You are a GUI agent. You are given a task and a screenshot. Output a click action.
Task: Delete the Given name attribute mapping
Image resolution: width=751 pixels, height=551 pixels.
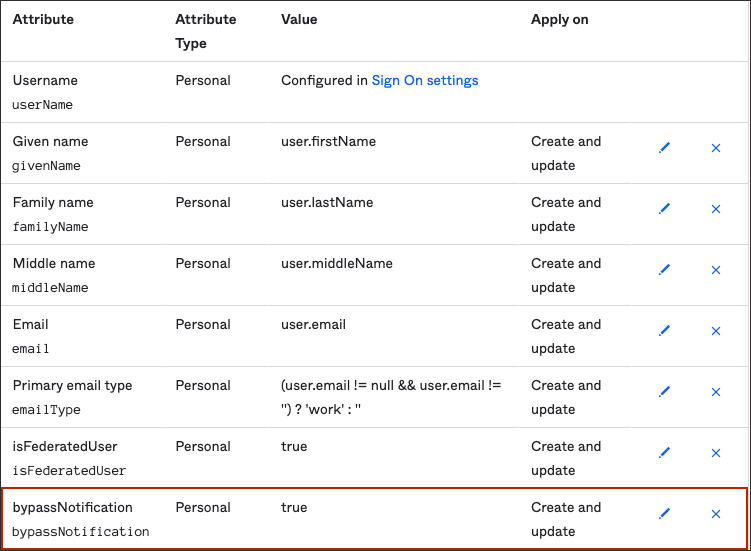[715, 148]
